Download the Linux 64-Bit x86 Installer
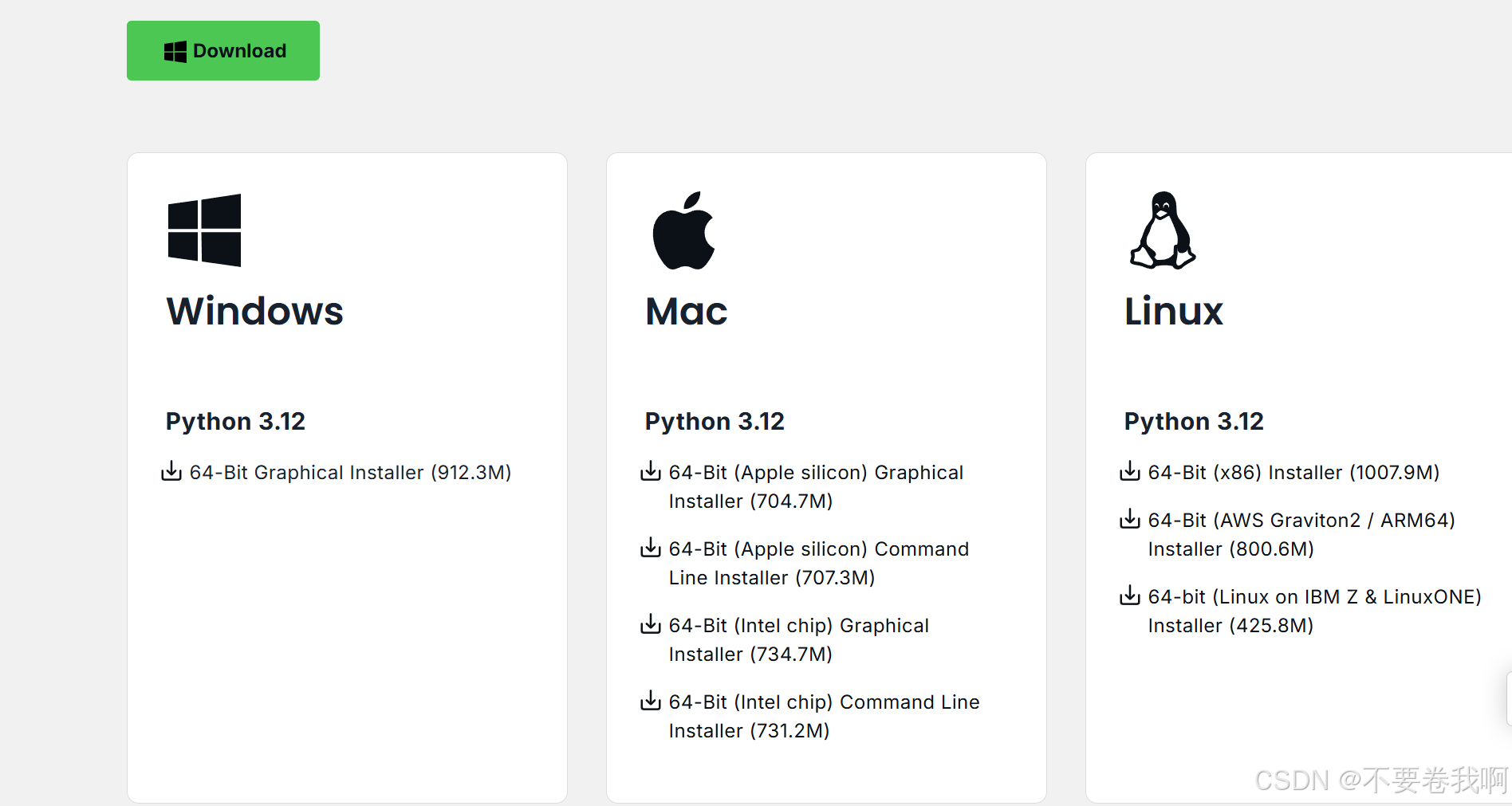 (1292, 472)
